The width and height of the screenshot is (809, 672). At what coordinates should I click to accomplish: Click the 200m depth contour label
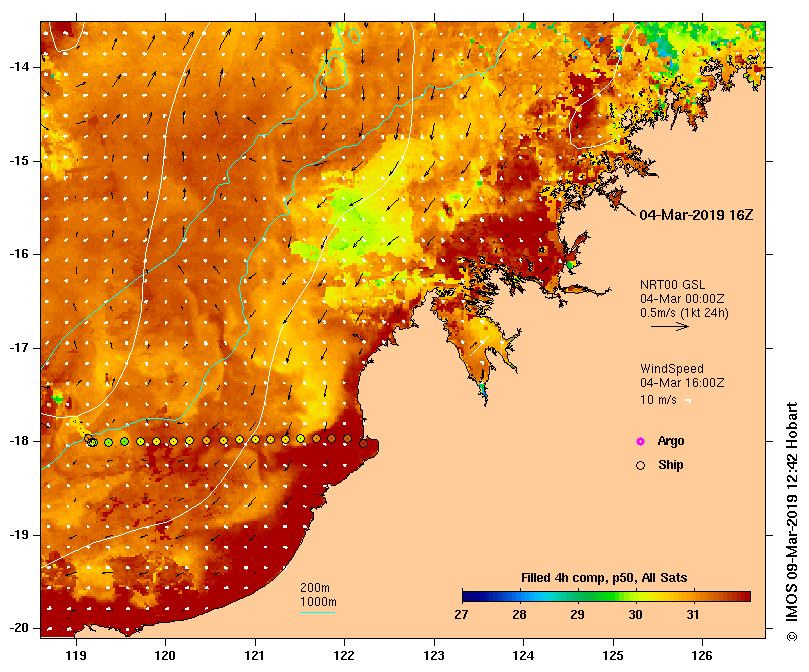(x=315, y=588)
